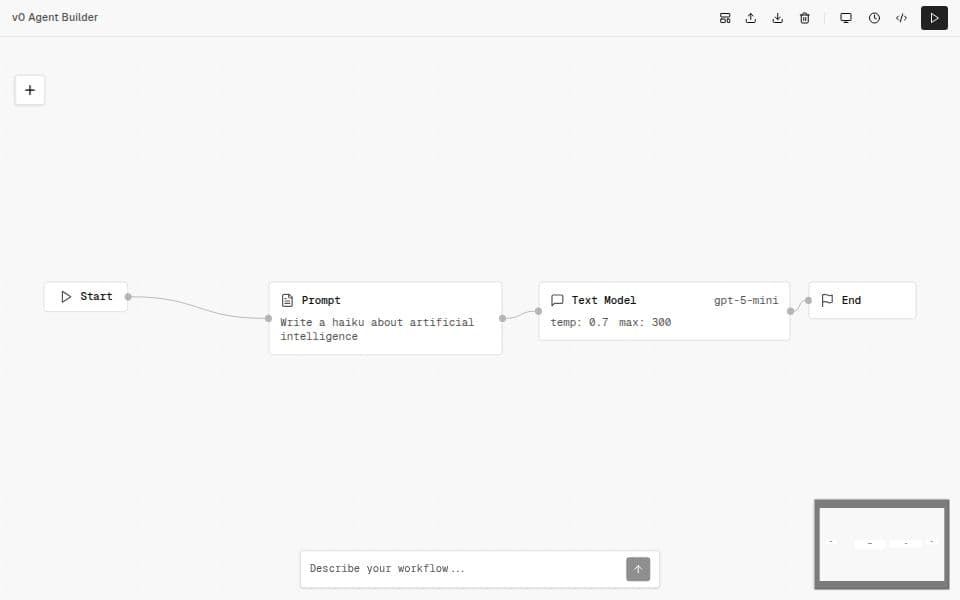960x600 pixels.
Task: Submit workflow description with the arrow button
Action: [x=638, y=568]
